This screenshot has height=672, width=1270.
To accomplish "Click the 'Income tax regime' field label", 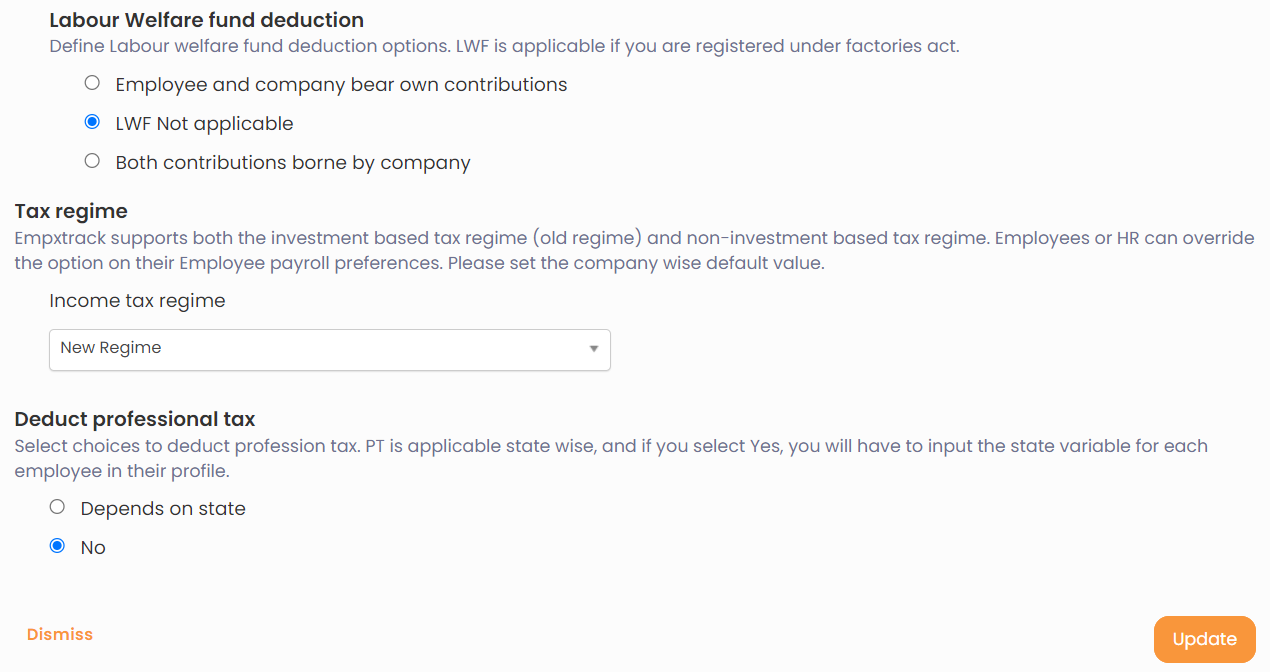I will tap(137, 301).
